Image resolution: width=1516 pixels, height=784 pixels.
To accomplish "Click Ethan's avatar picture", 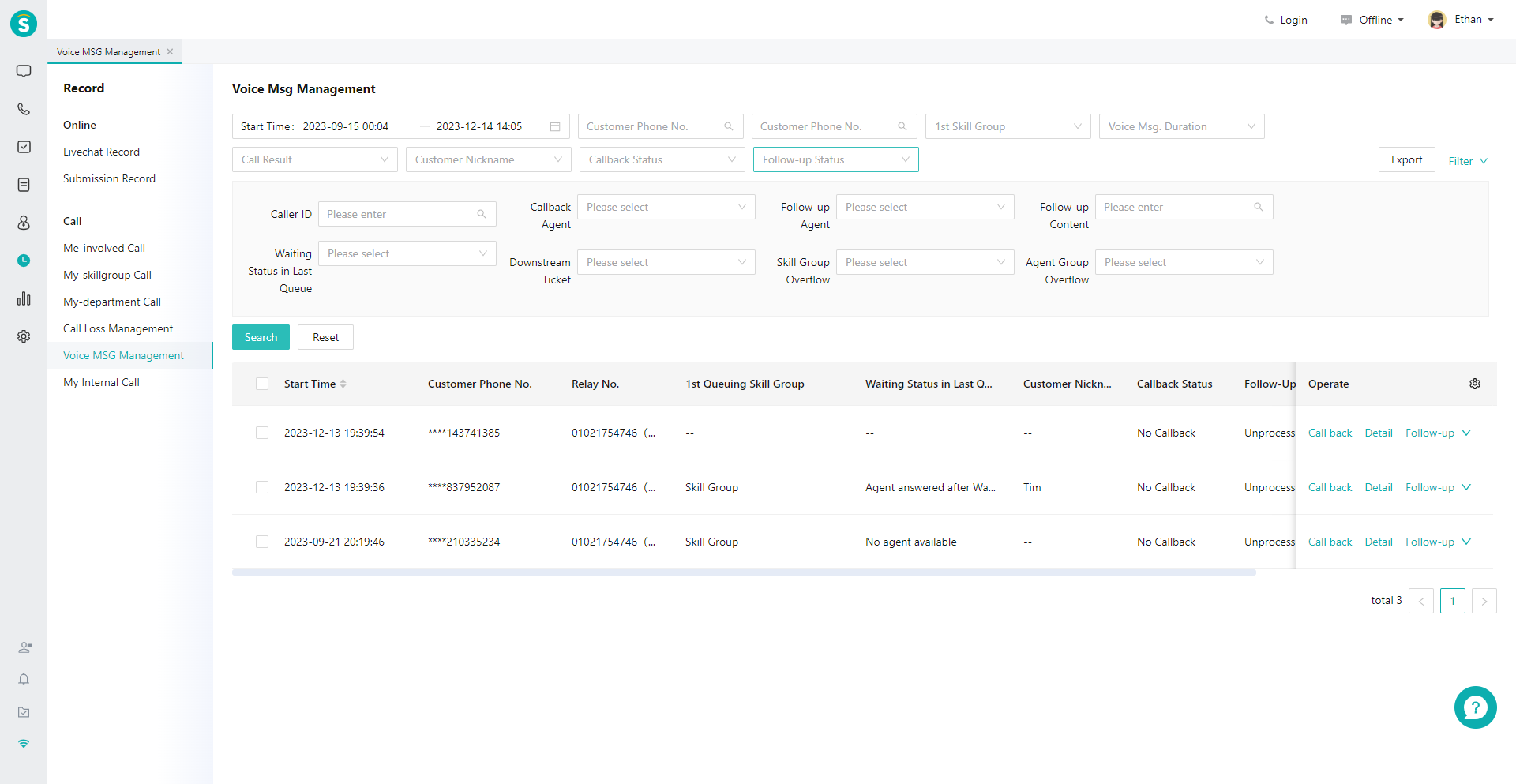I will (x=1437, y=20).
